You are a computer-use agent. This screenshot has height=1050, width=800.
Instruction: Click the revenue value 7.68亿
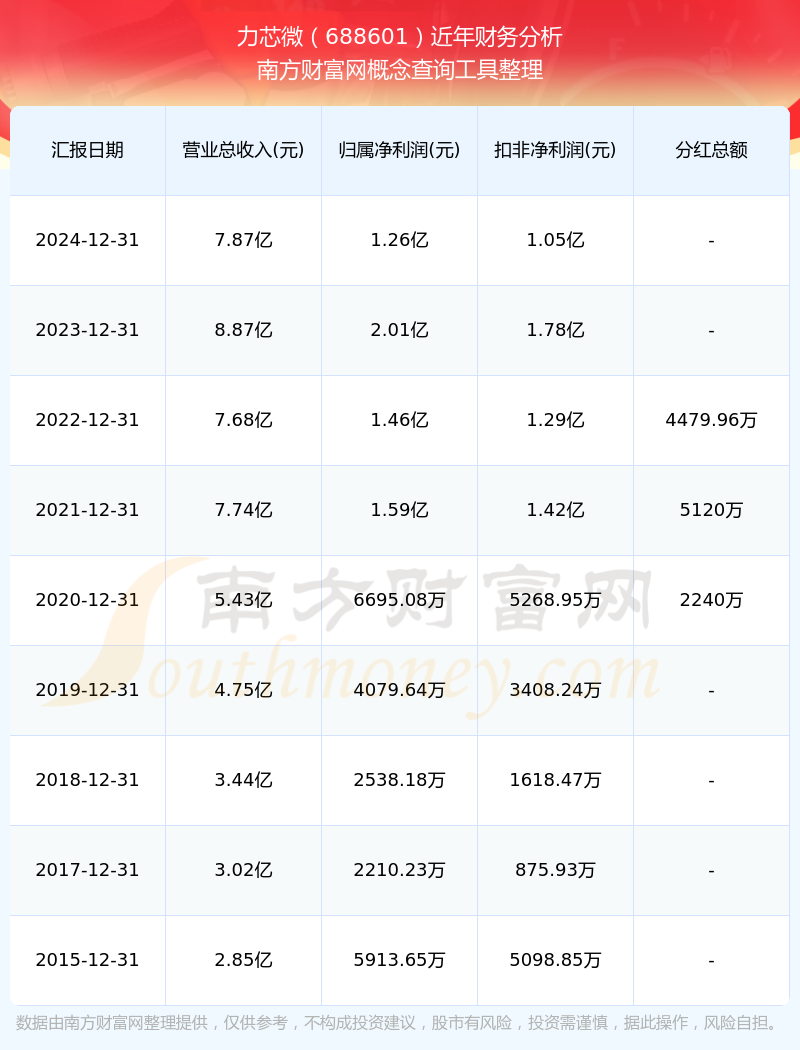point(244,421)
